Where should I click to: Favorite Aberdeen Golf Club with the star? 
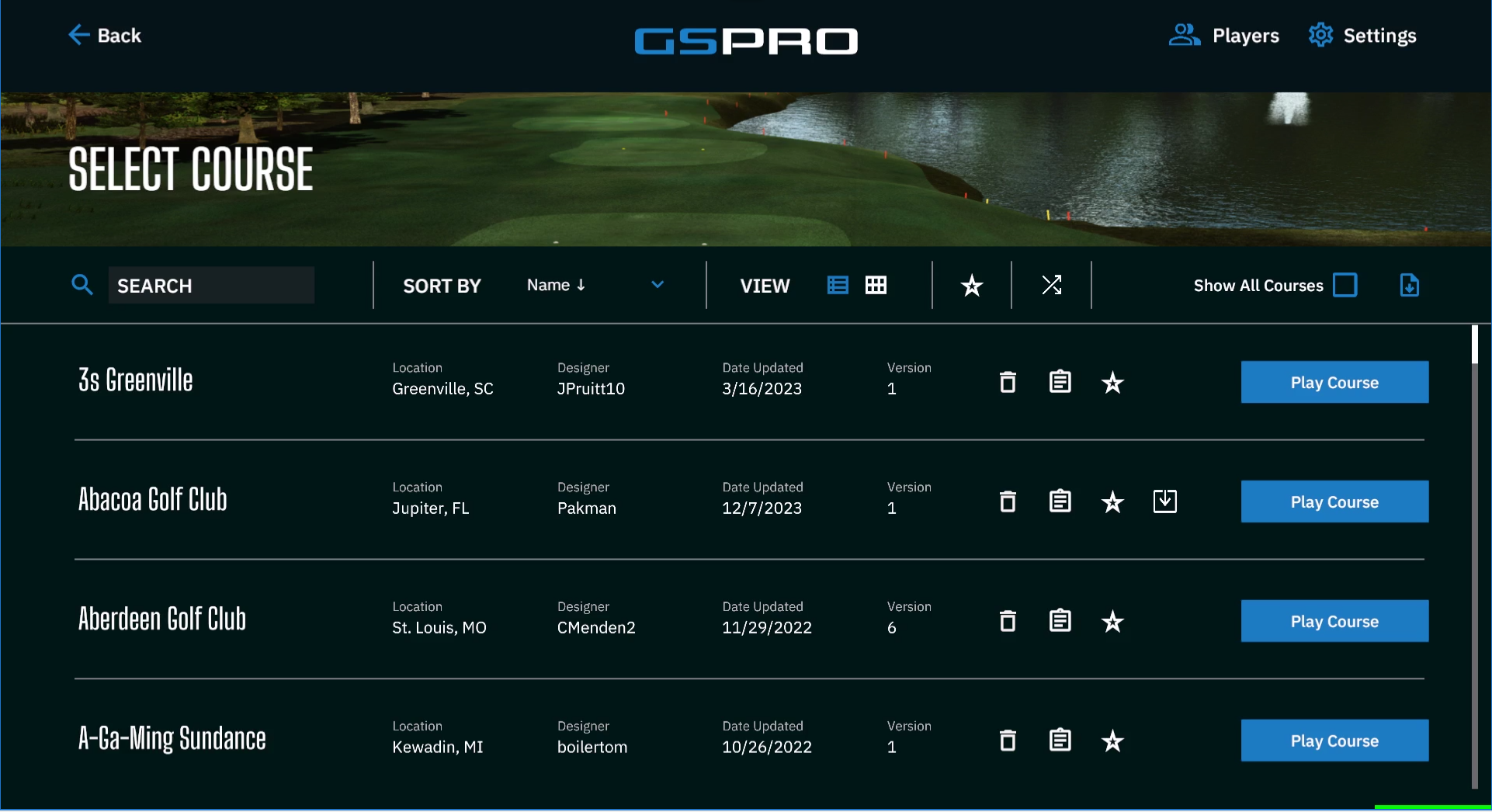(1112, 621)
